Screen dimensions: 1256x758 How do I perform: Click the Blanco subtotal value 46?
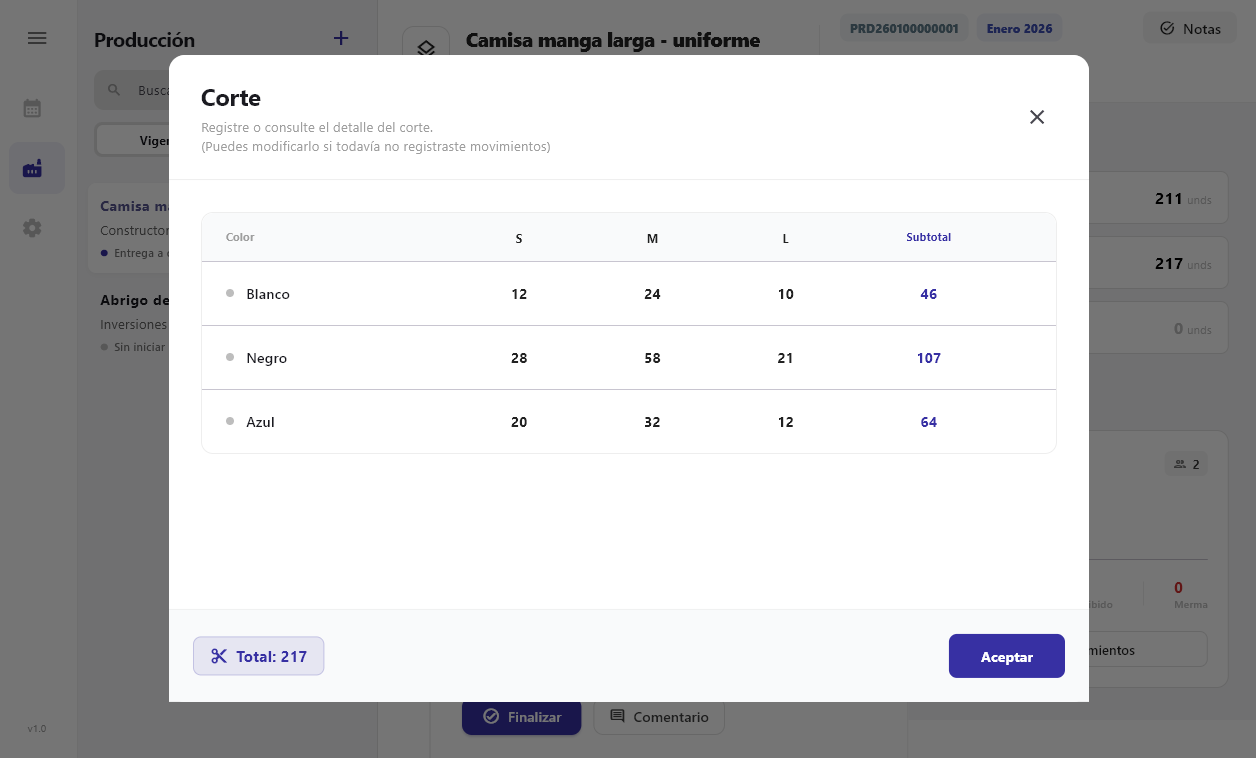(928, 294)
